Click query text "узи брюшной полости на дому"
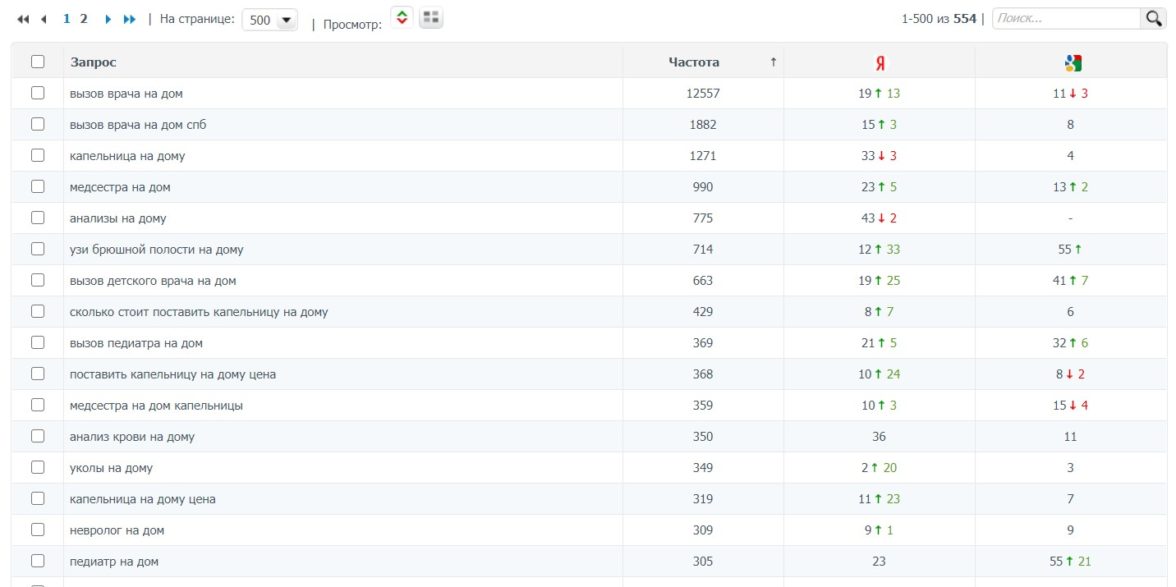 tap(157, 250)
